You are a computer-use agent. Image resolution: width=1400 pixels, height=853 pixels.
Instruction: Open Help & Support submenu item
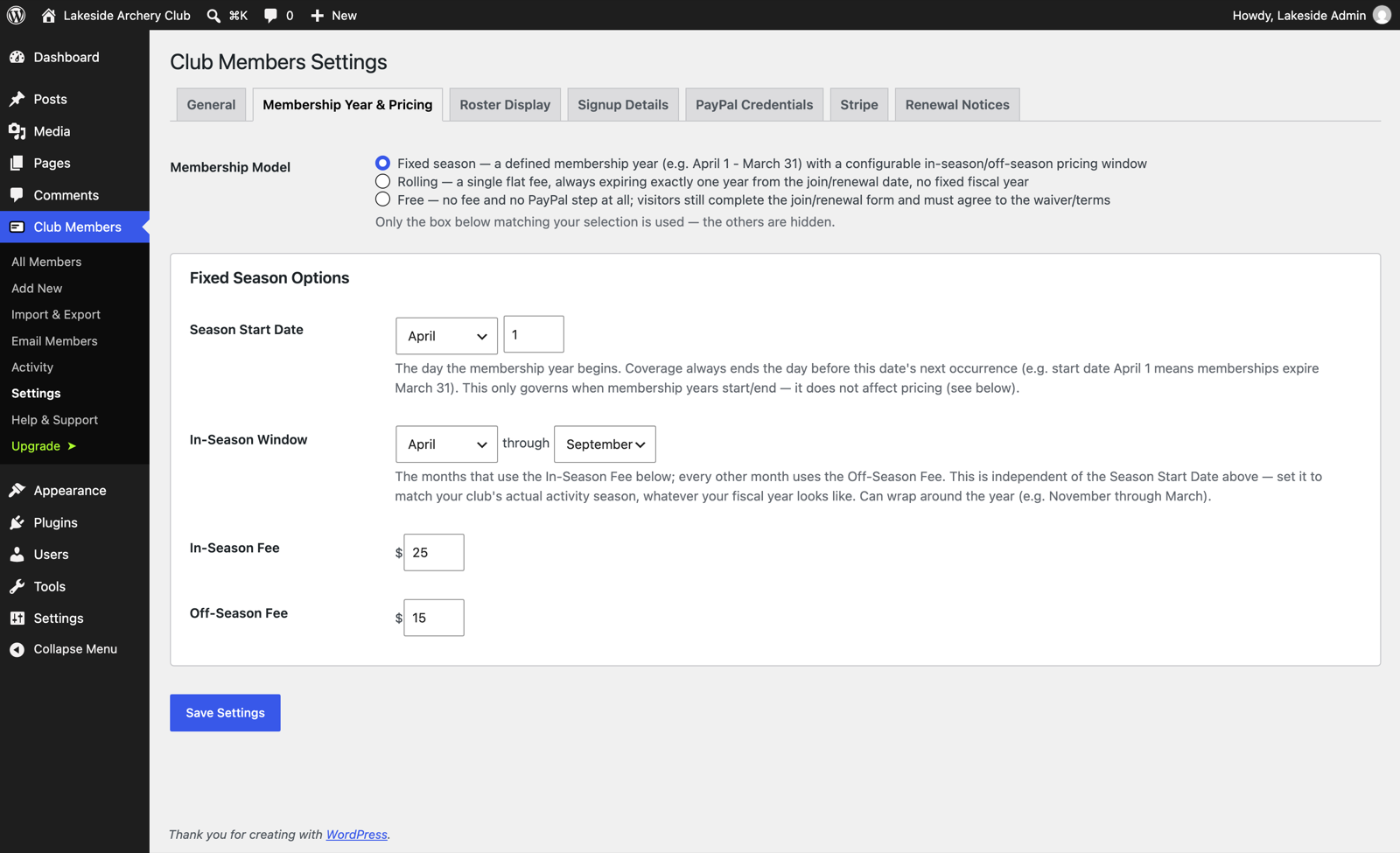tap(54, 420)
